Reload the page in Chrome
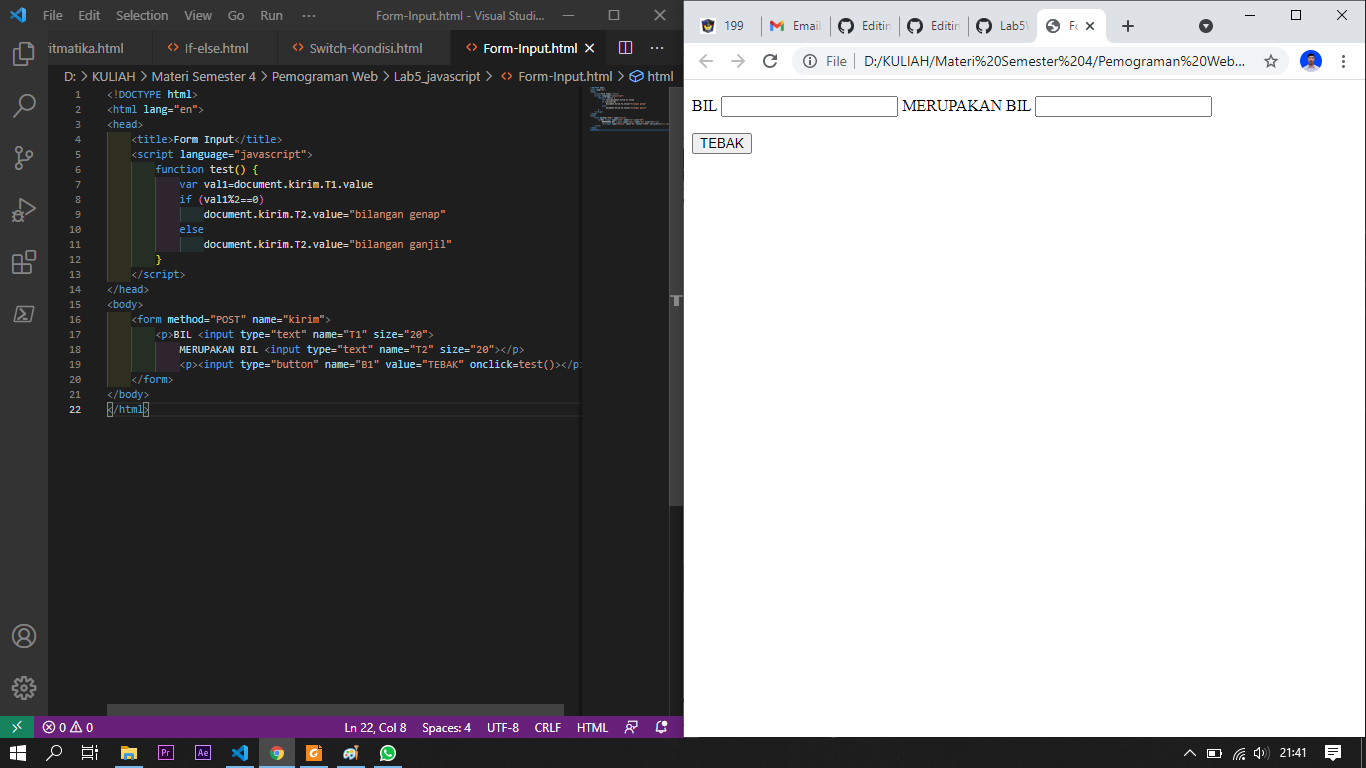This screenshot has width=1366, height=768. point(770,60)
